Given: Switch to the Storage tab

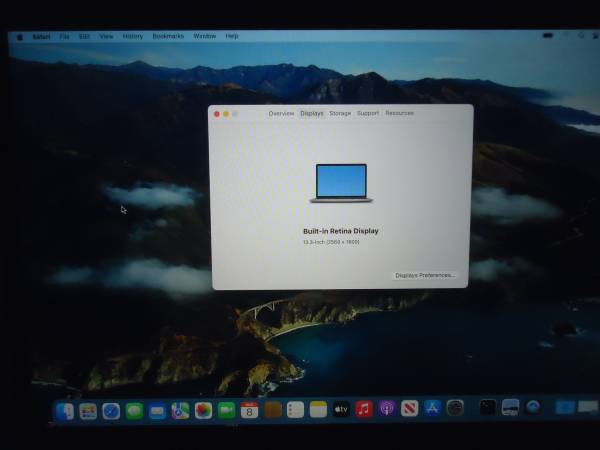Looking at the screenshot, I should click(x=340, y=114).
